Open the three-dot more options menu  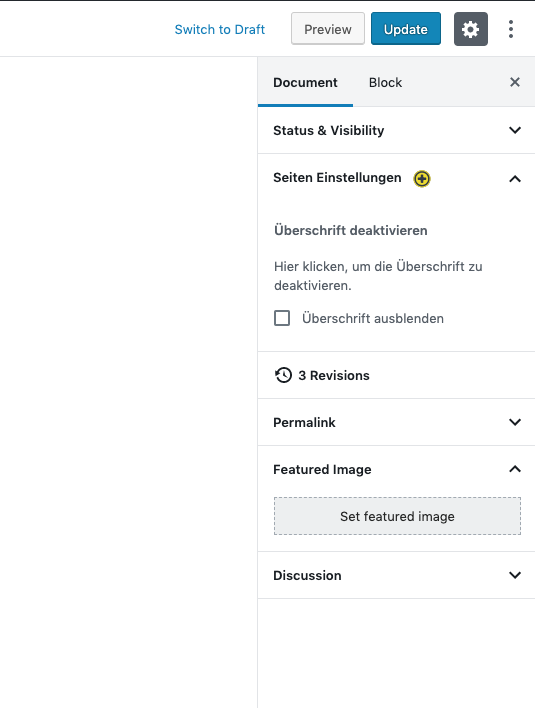pyautogui.click(x=511, y=29)
